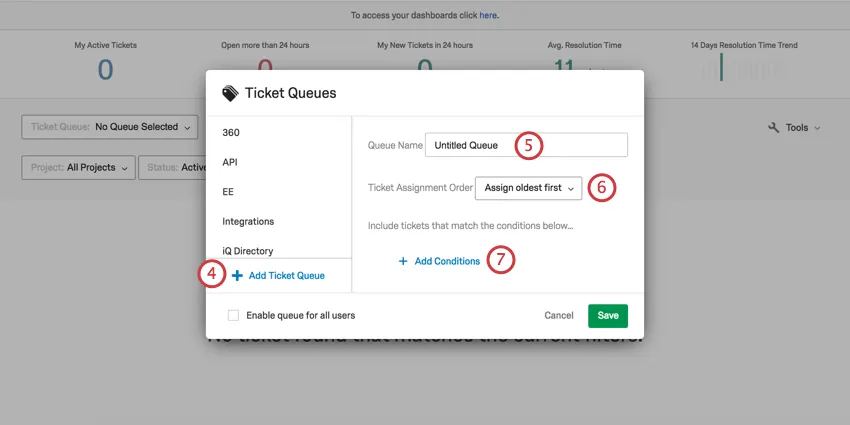The width and height of the screenshot is (850, 425).
Task: Click the plus icon beside Add Conditions
Action: [x=403, y=261]
